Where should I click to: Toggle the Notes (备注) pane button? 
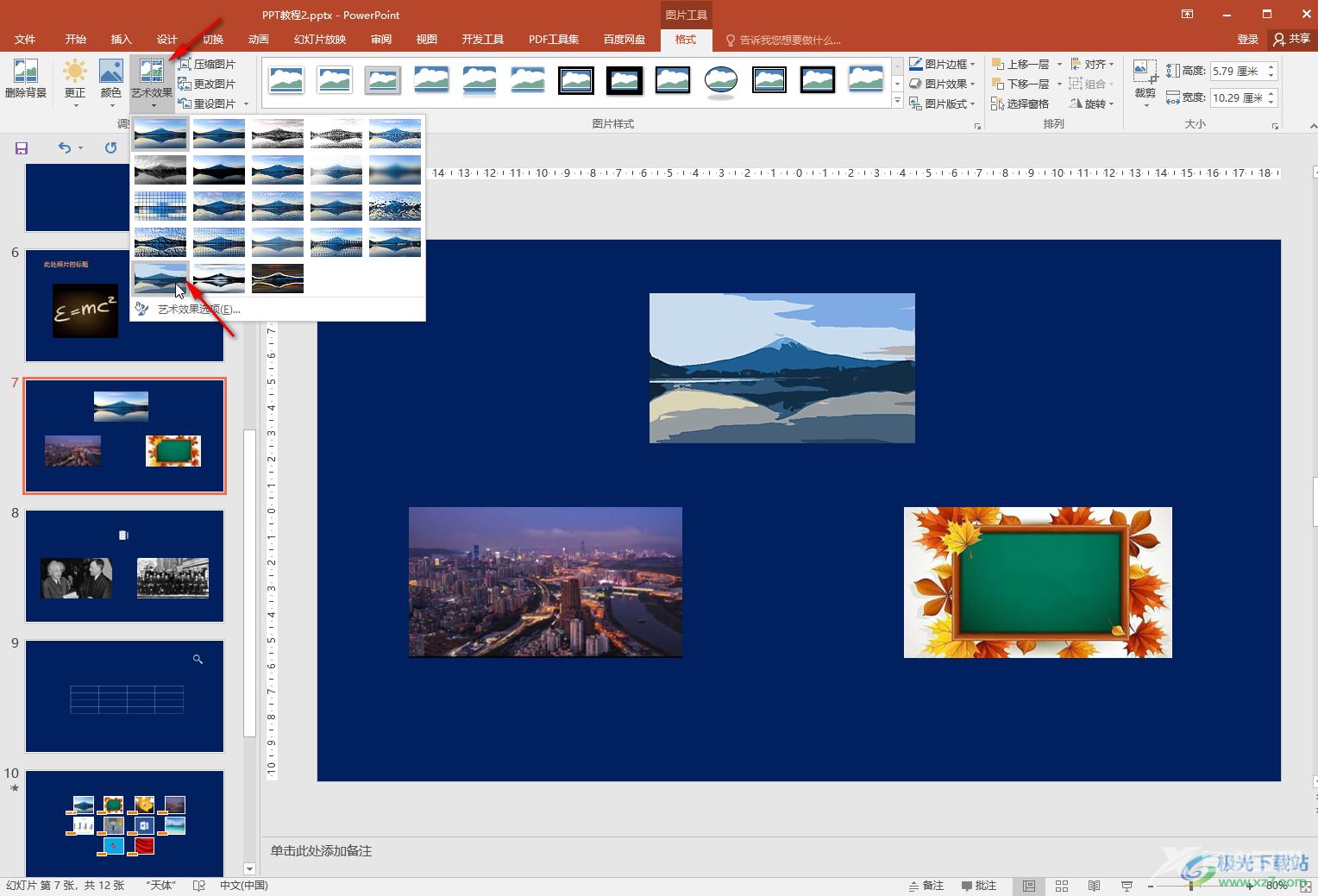point(926,886)
